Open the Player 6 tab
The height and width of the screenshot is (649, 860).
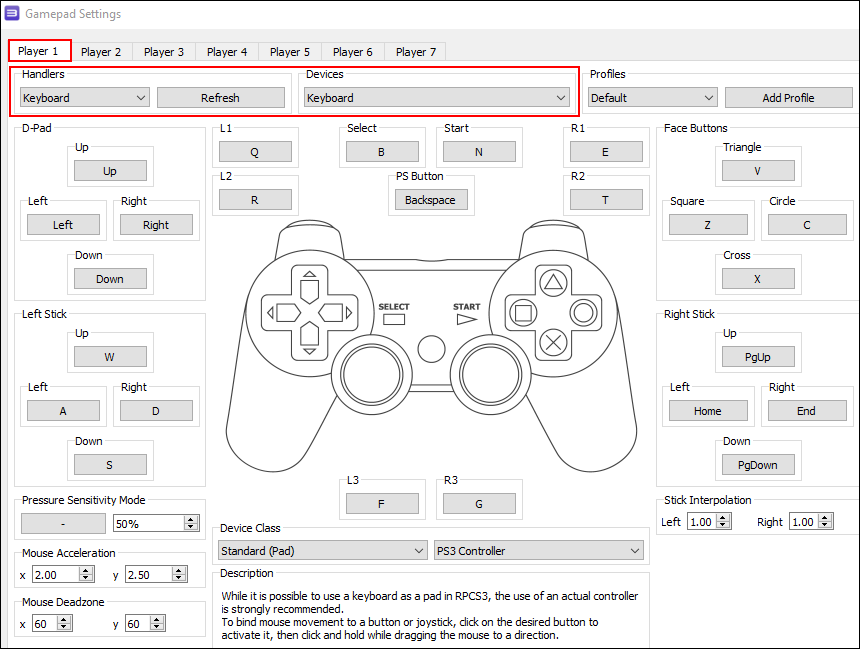pos(353,52)
